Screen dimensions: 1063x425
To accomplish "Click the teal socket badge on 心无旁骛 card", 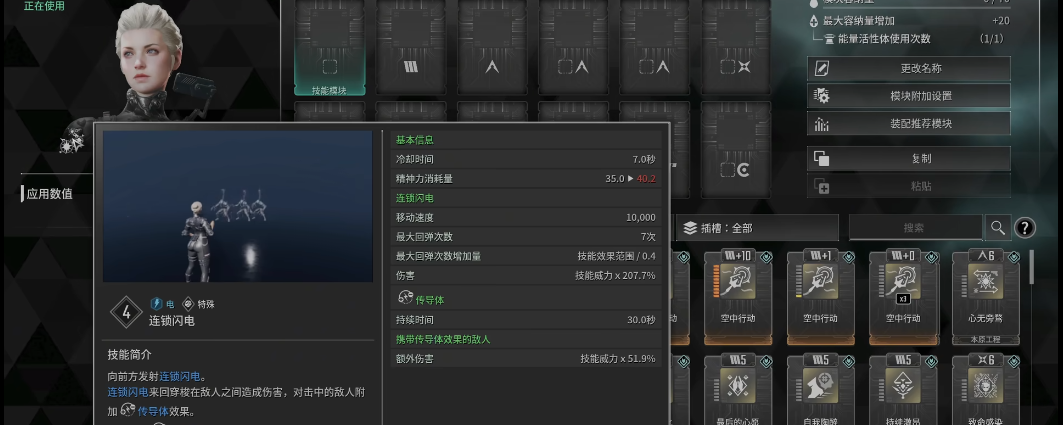I will pyautogui.click(x=1014, y=257).
